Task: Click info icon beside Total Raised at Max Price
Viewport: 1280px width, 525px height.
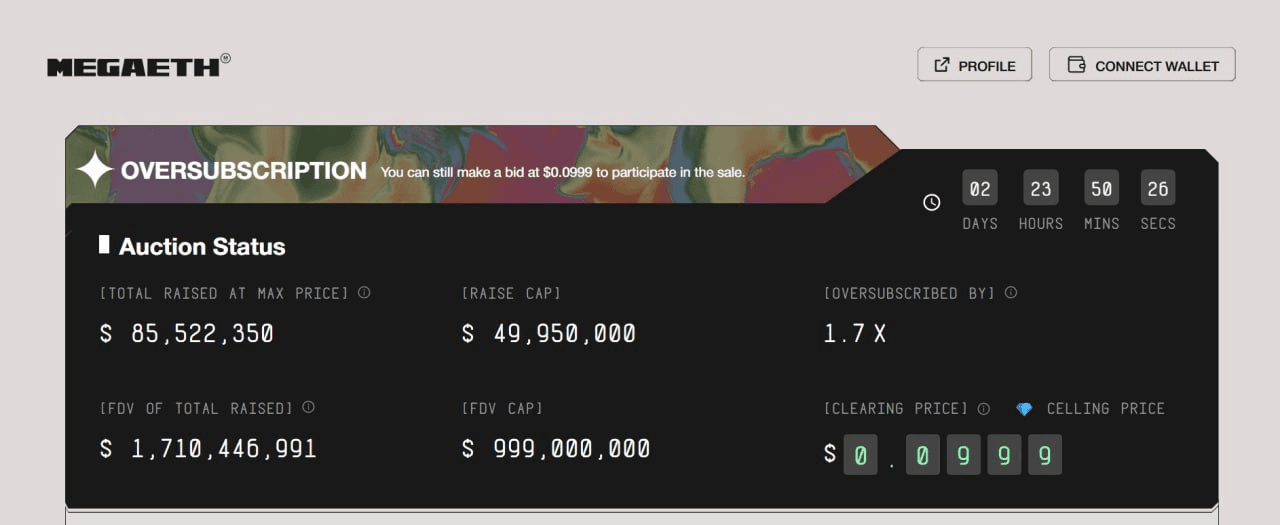Action: (x=364, y=293)
